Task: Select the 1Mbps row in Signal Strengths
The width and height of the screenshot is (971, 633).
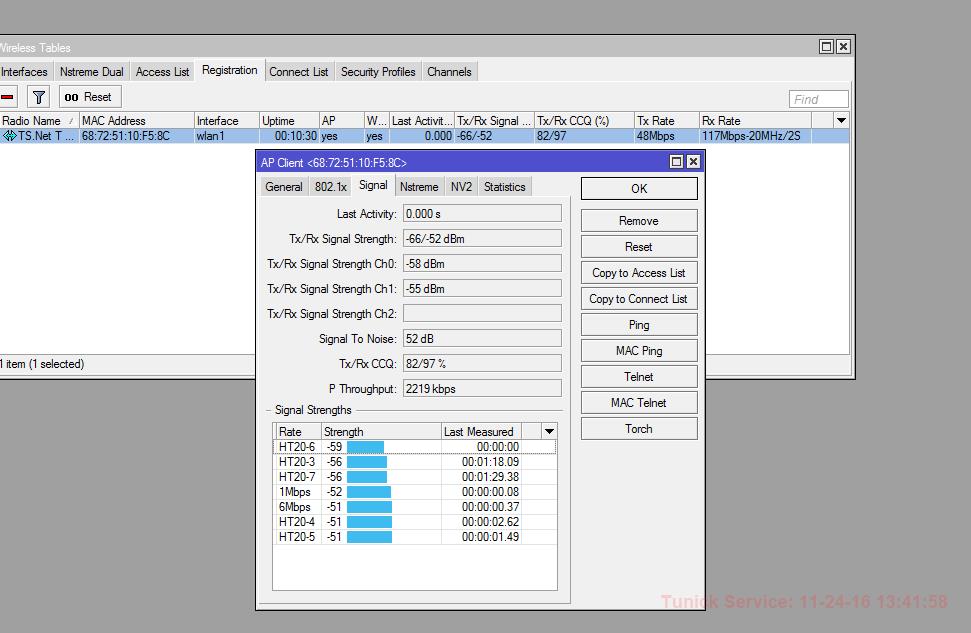Action: click(414, 492)
